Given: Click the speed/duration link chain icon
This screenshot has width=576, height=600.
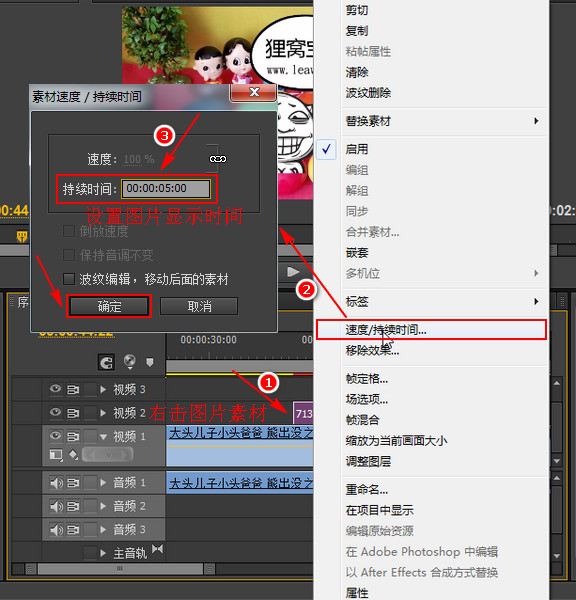Looking at the screenshot, I should (218, 159).
